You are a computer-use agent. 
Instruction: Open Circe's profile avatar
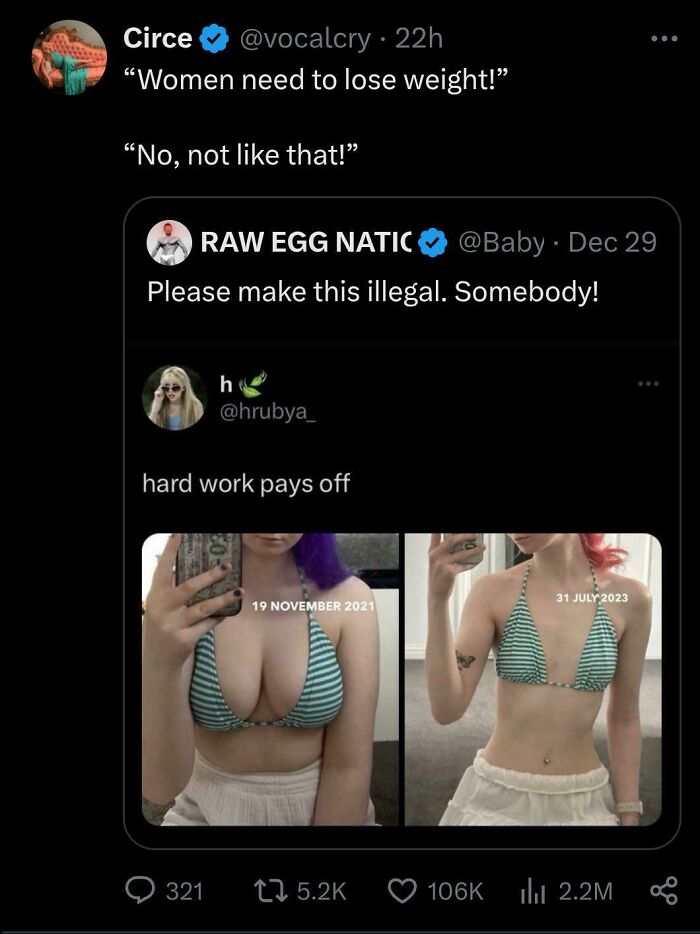tap(69, 57)
